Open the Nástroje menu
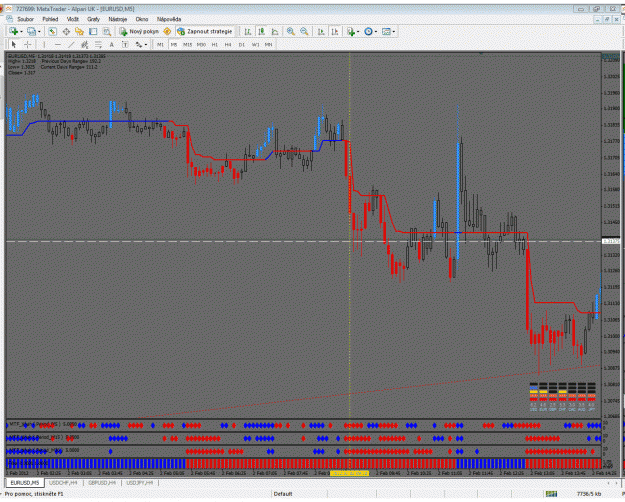Viewport: 625px width, 502px height. point(118,19)
